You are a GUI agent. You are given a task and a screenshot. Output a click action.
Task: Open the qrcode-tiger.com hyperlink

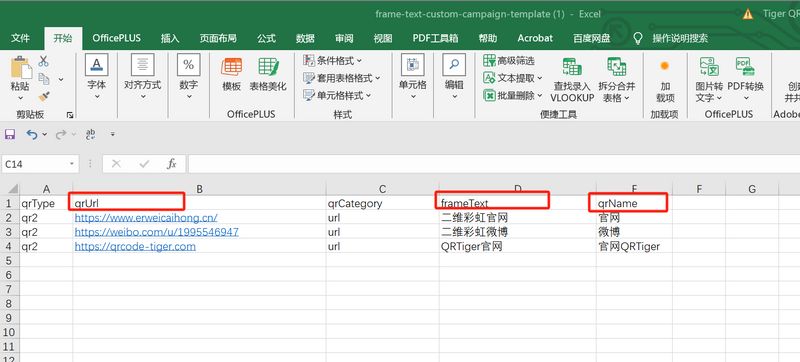135,247
